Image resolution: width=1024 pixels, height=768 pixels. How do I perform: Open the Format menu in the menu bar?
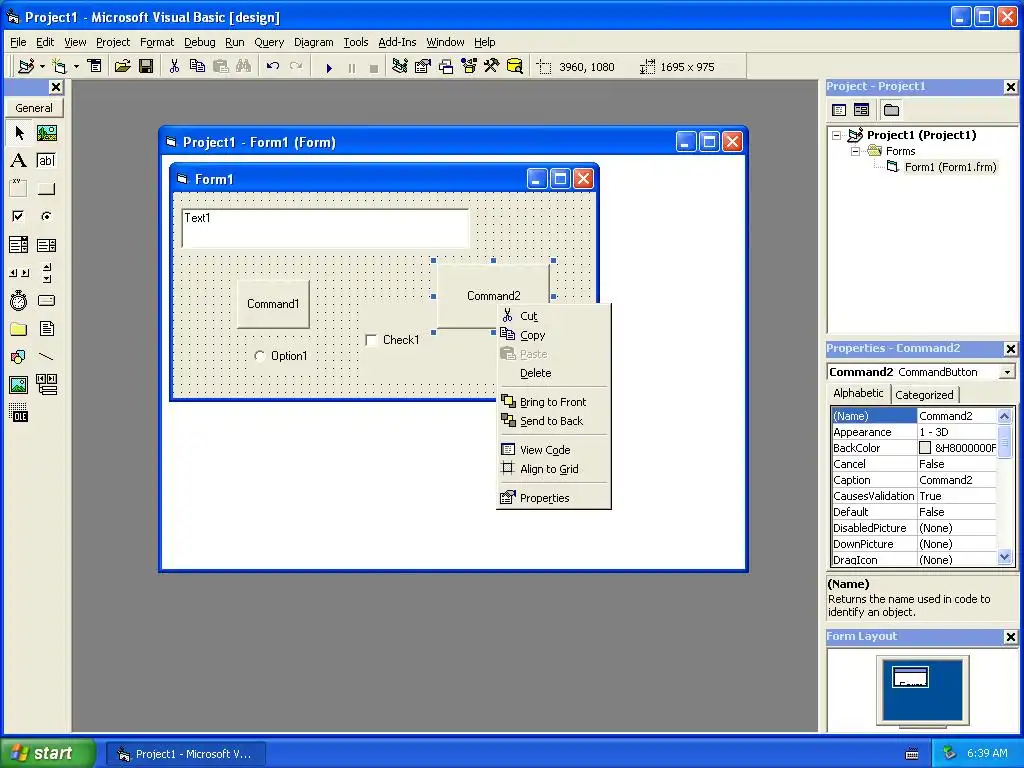pyautogui.click(x=157, y=42)
